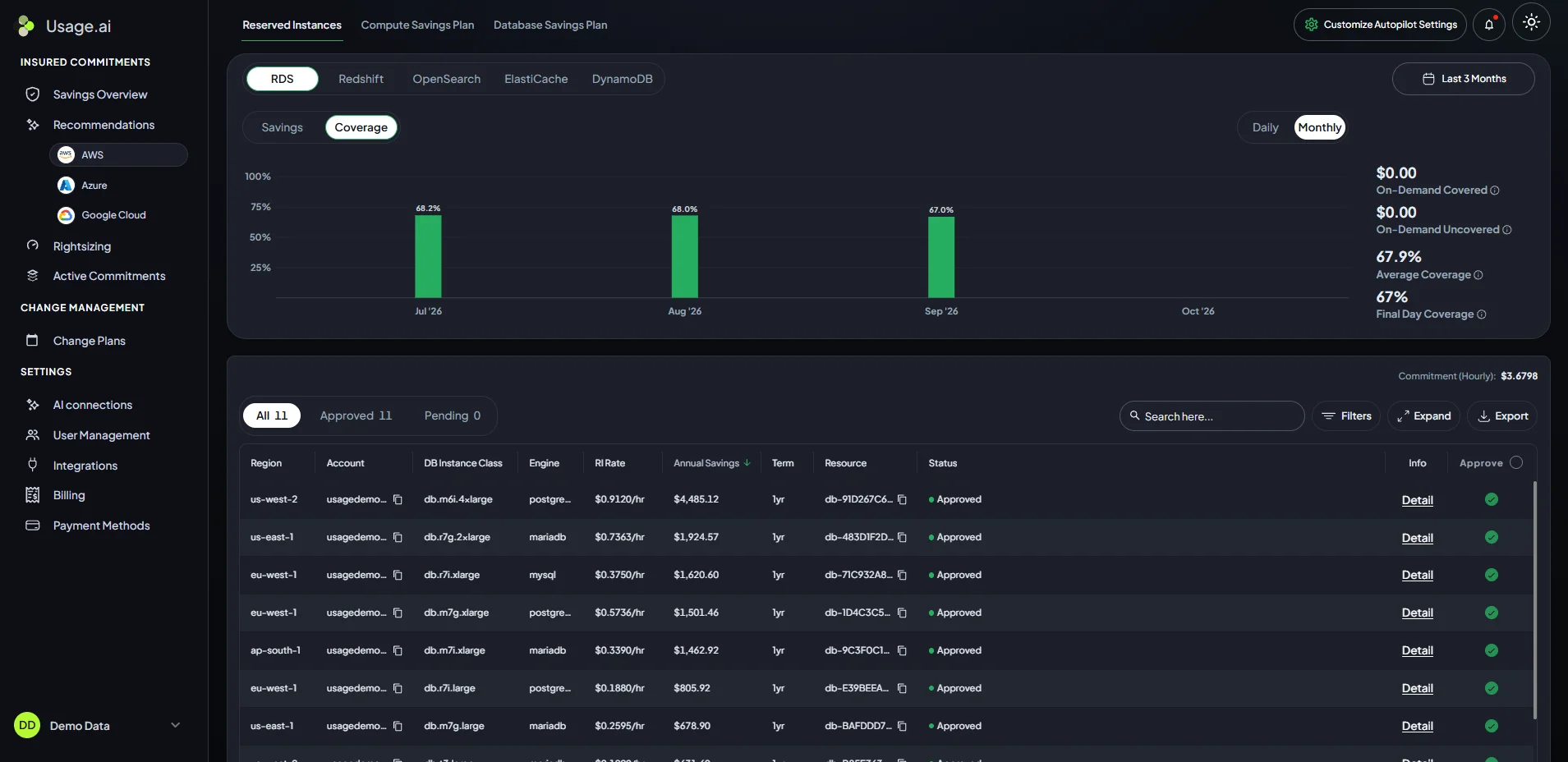Viewport: 1568px width, 762px height.
Task: Expand the table view
Action: pyautogui.click(x=1423, y=416)
